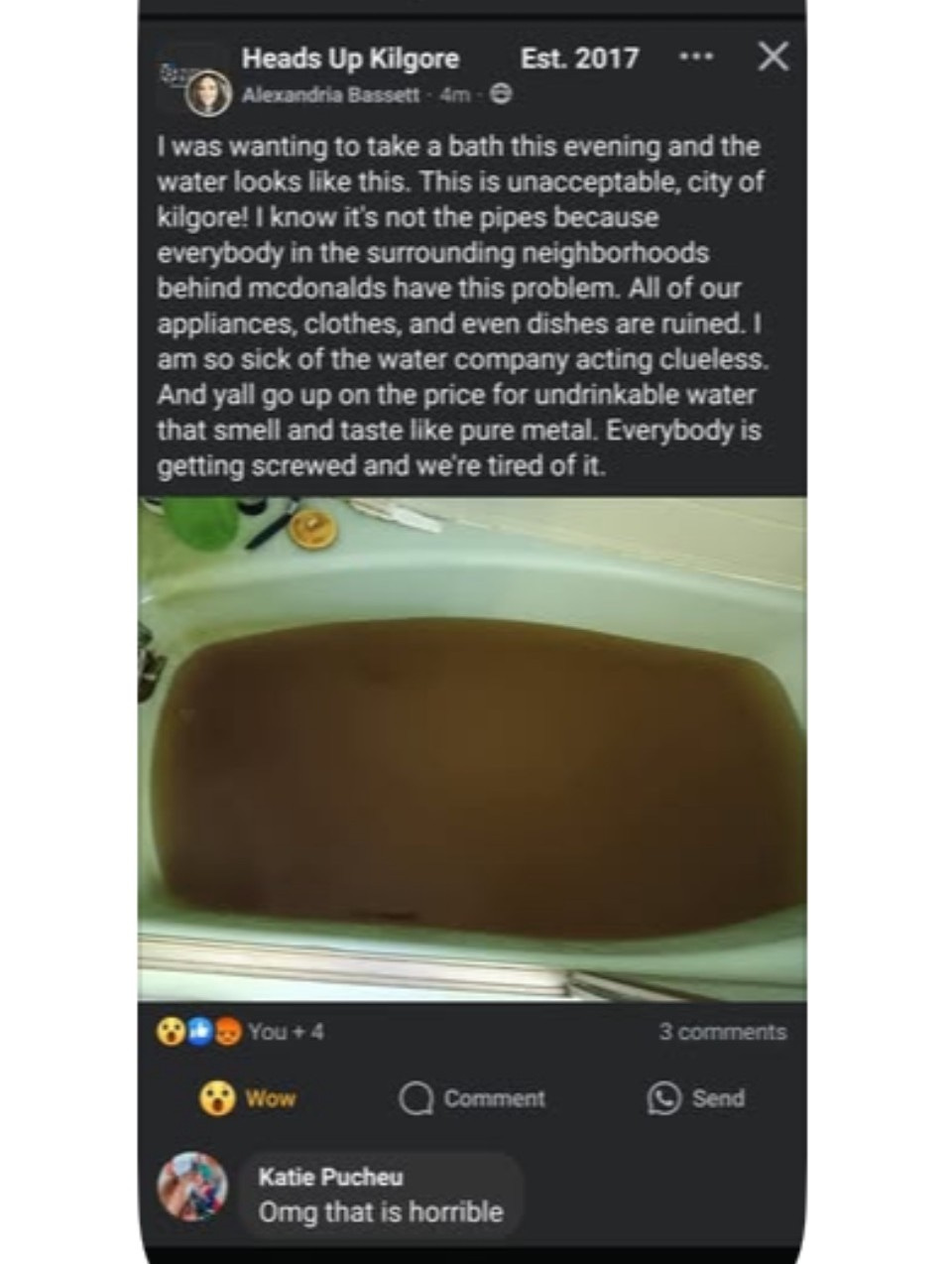Click Katie Pucheu's commenter avatar
Screen dimensions: 952x1264
pos(192,1186)
